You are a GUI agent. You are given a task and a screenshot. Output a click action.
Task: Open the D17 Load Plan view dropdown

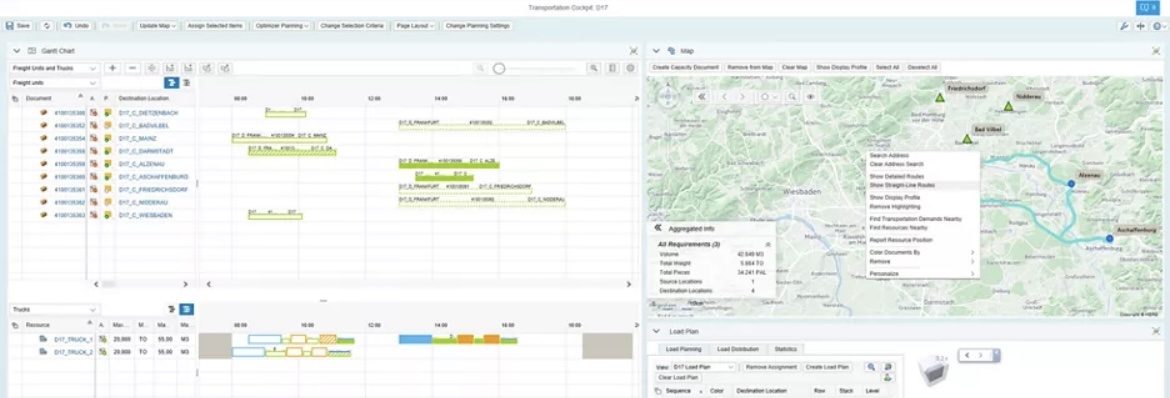pos(704,367)
